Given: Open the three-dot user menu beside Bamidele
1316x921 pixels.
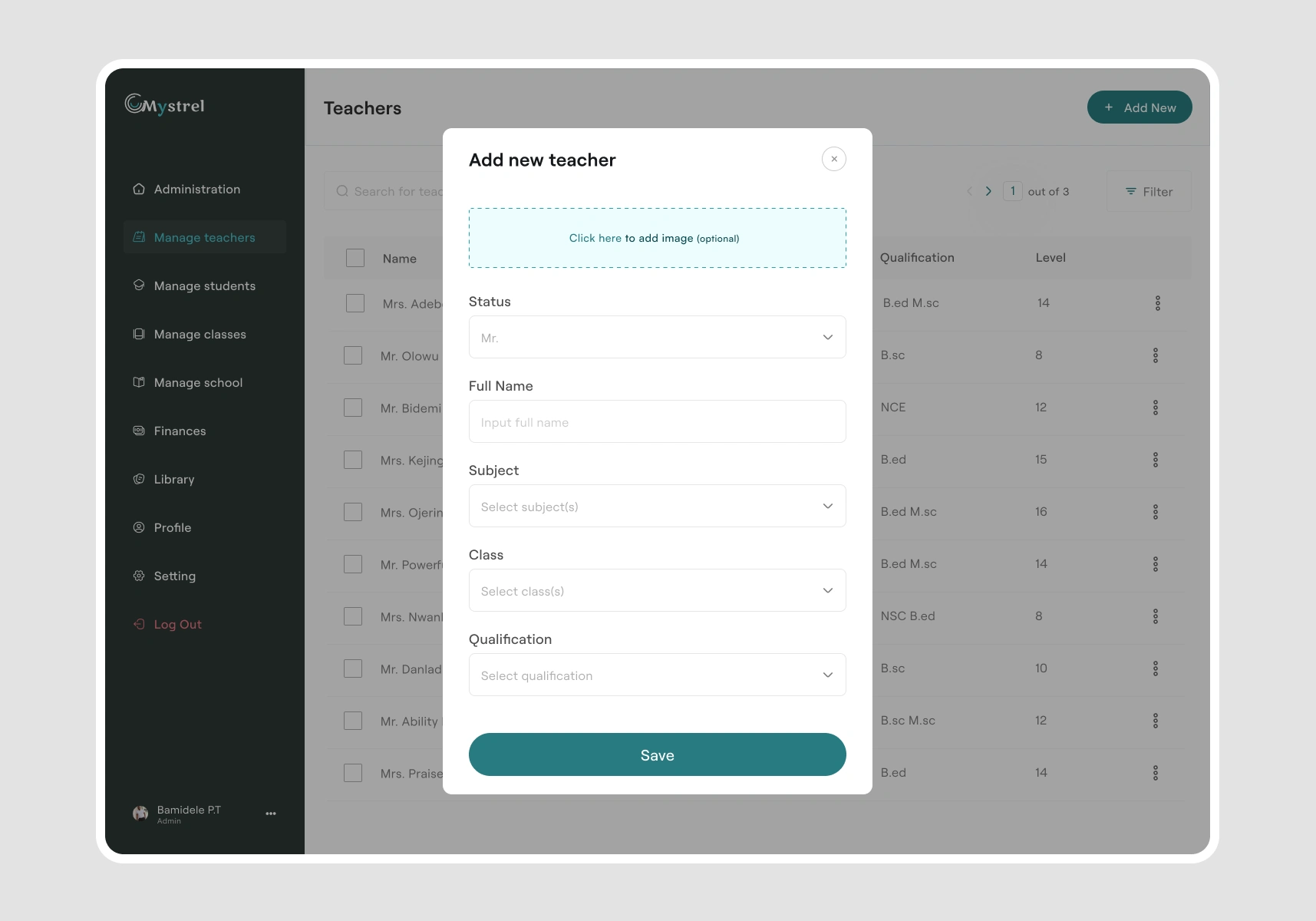Looking at the screenshot, I should [271, 814].
